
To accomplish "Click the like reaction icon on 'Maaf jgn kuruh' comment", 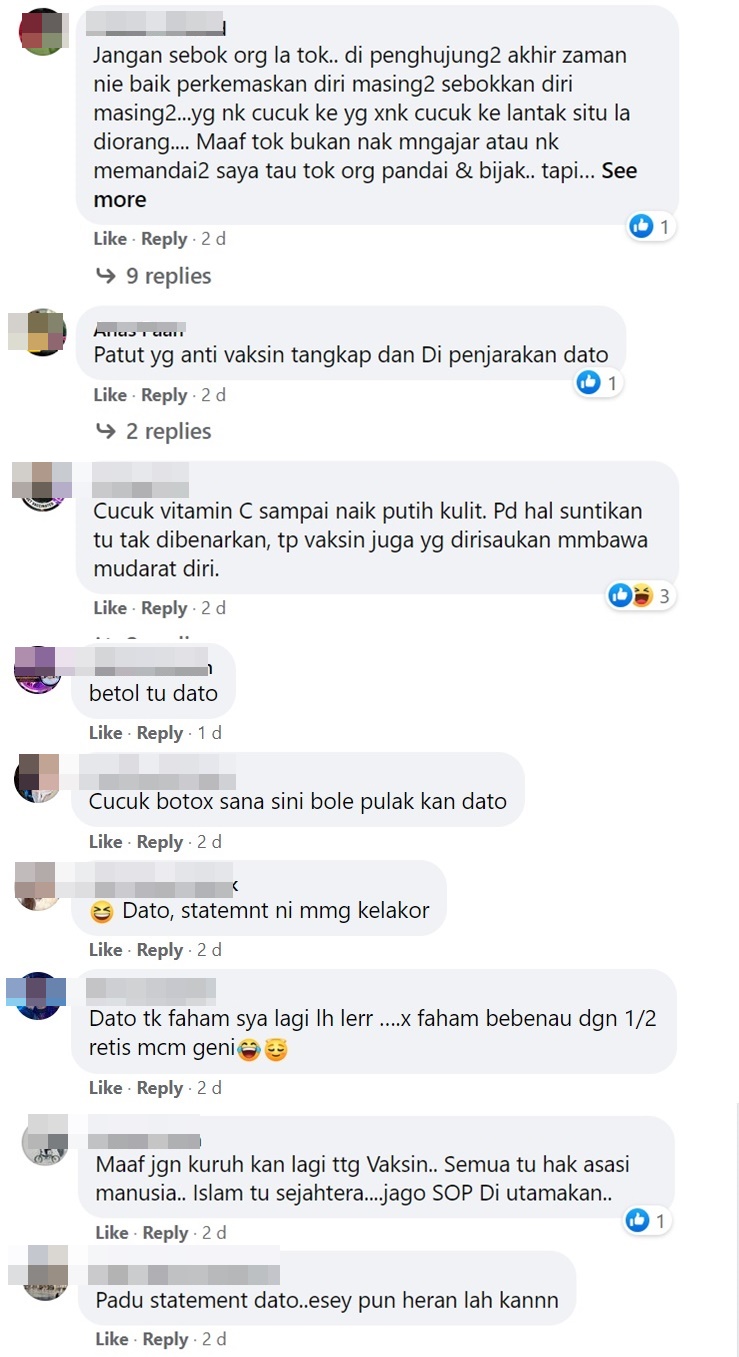I will click(637, 1220).
